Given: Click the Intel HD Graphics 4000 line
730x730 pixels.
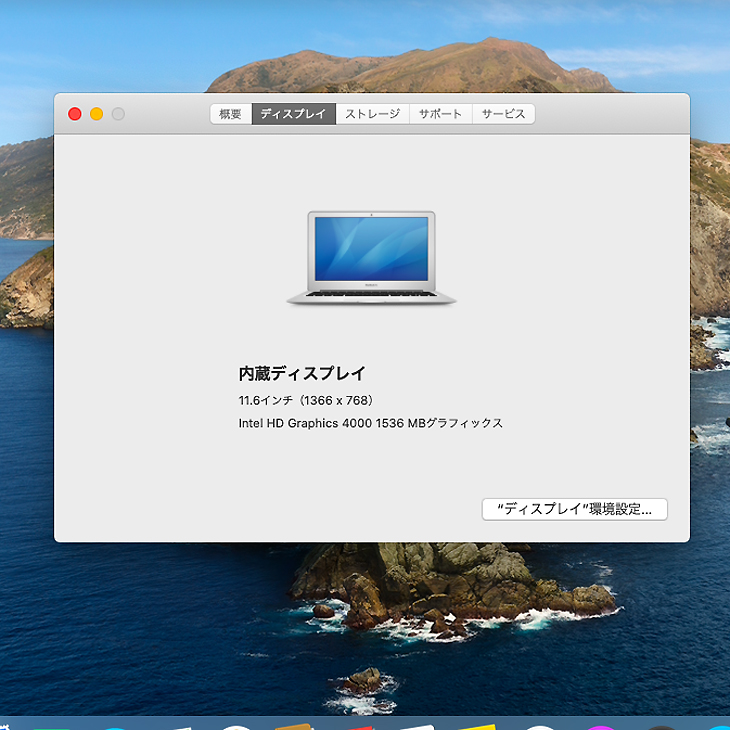Looking at the screenshot, I should coord(370,423).
